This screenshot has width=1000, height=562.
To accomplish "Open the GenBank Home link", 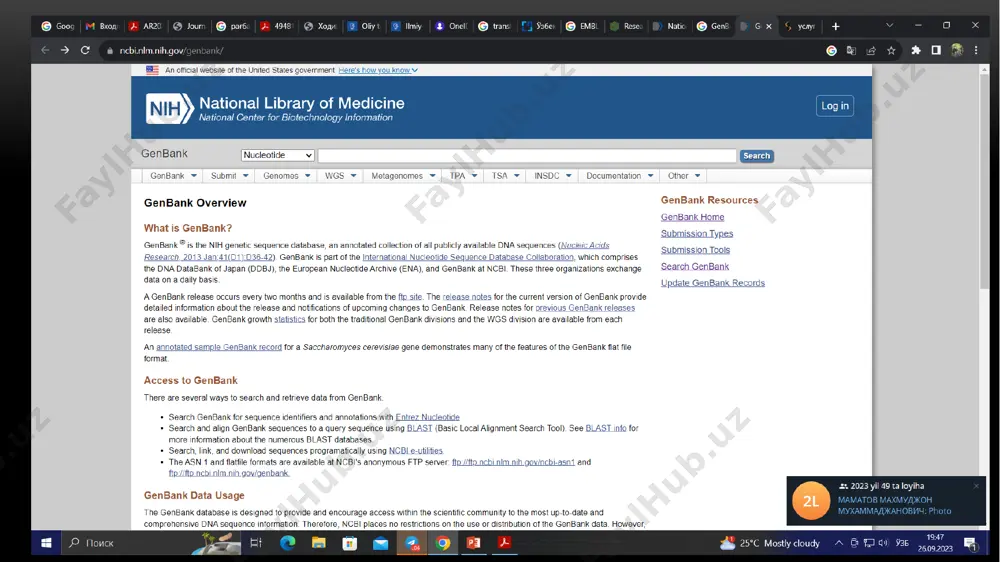I will (x=693, y=217).
